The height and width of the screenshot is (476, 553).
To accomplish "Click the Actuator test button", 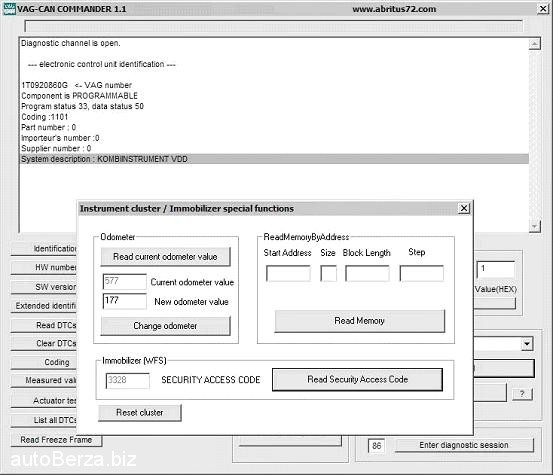I will [x=44, y=401].
